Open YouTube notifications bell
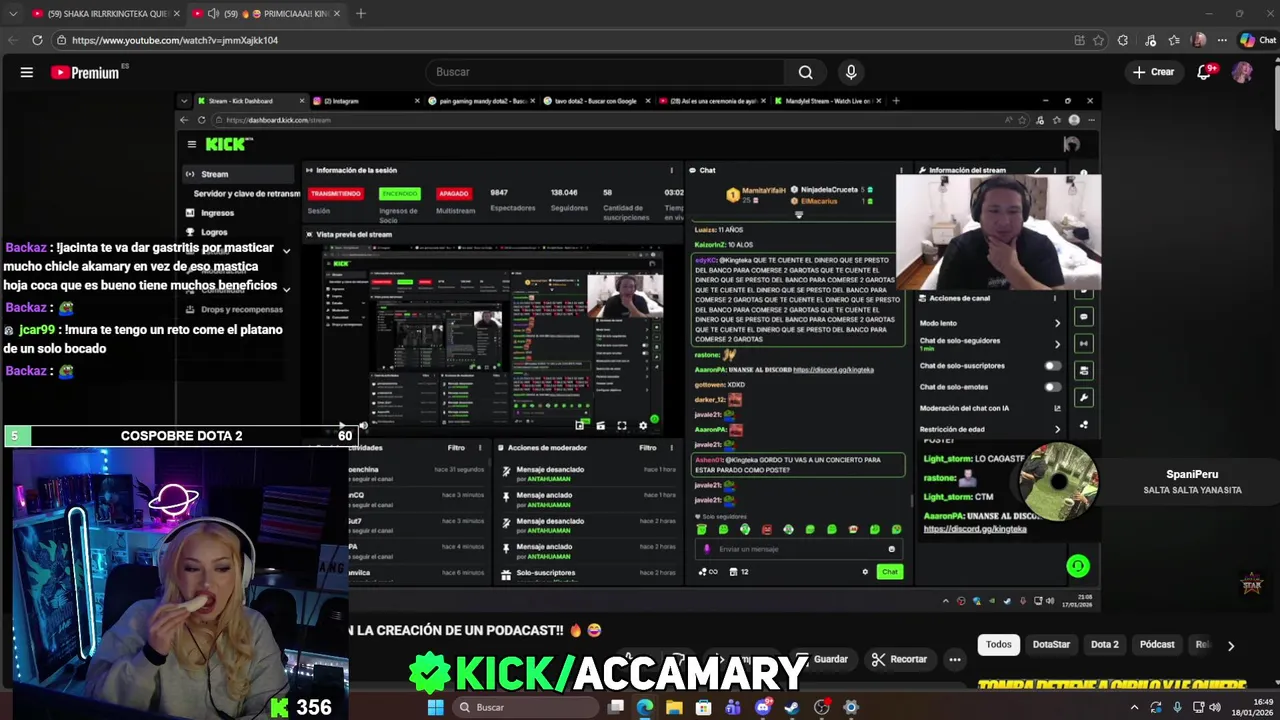The height and width of the screenshot is (720, 1280). click(1205, 72)
